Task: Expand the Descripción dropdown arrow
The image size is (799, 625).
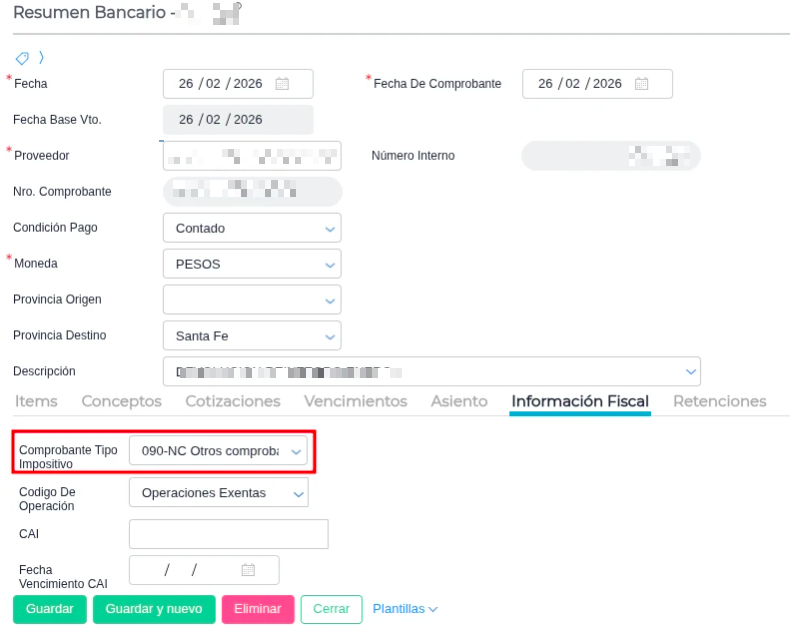Action: click(690, 372)
